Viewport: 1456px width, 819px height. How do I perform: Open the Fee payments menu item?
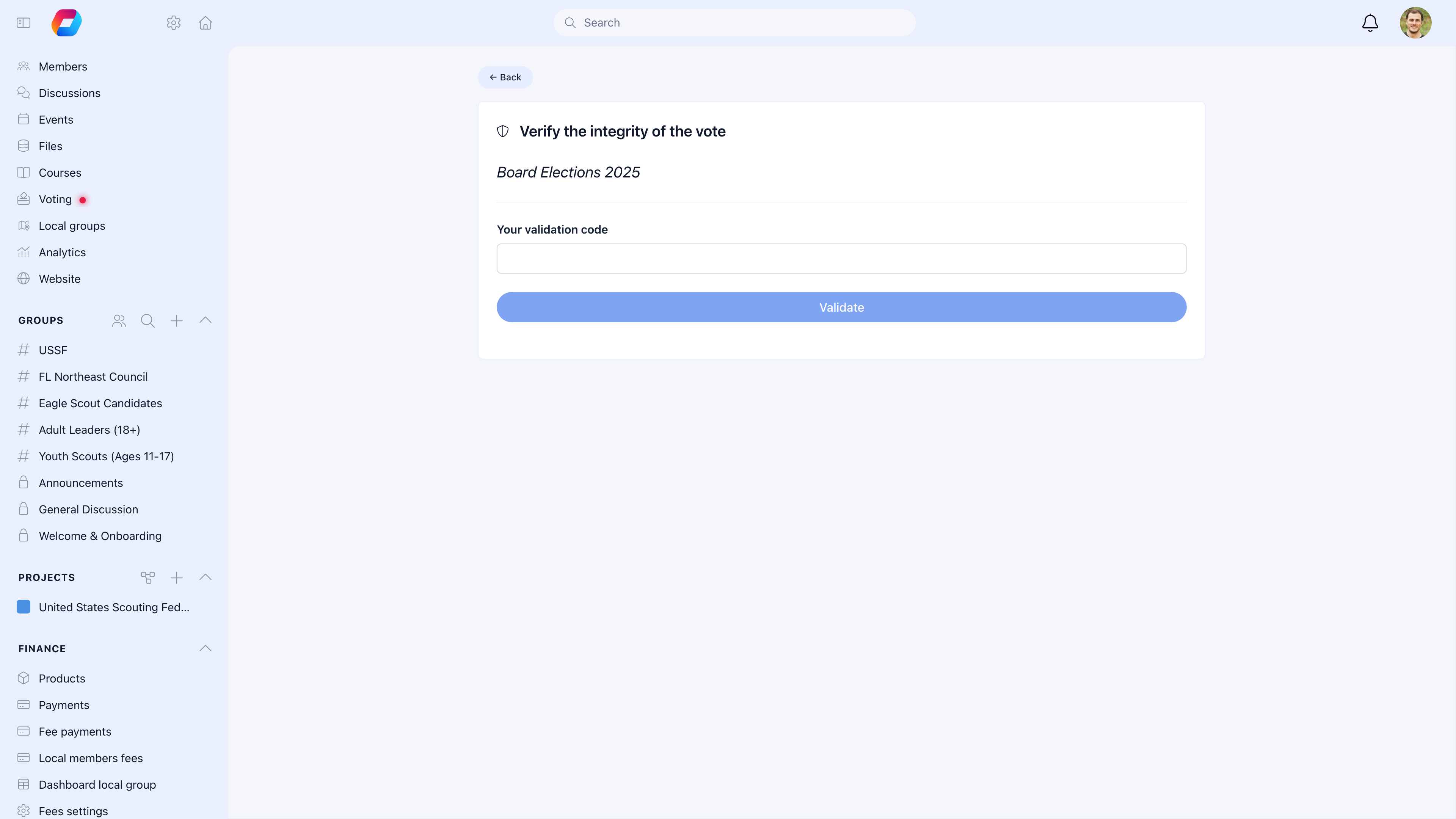pyautogui.click(x=75, y=731)
